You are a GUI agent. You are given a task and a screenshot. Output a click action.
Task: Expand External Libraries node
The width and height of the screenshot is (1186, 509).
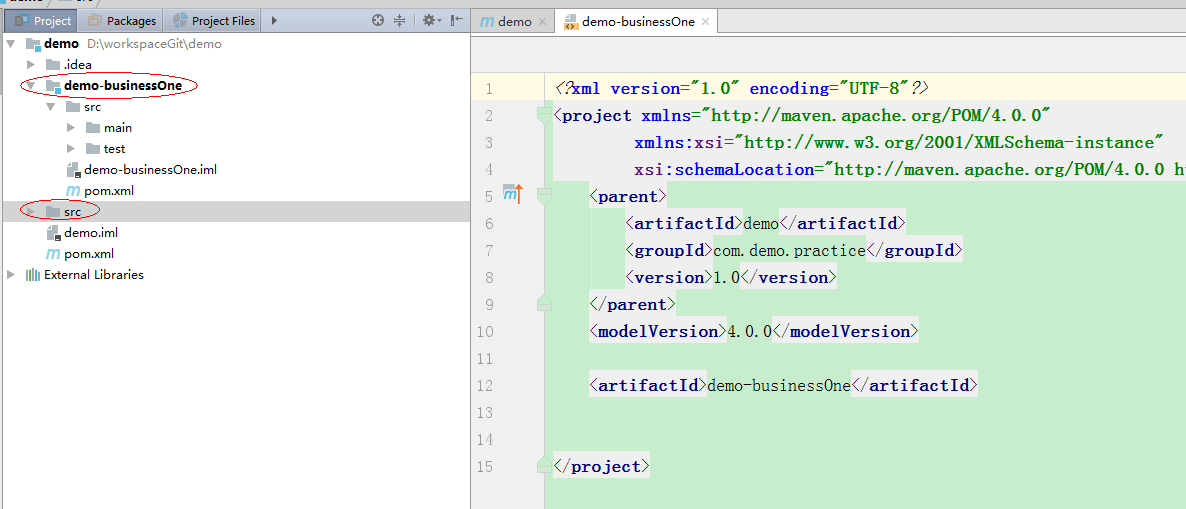point(11,275)
